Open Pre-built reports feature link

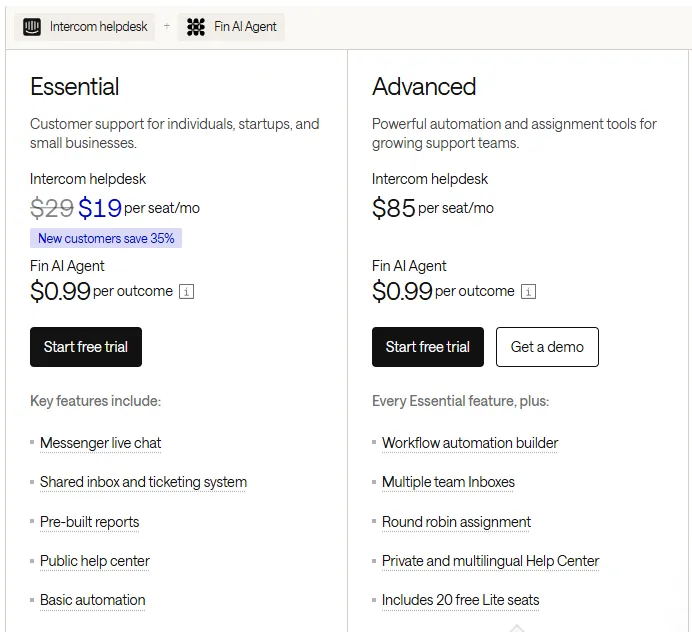[90, 522]
